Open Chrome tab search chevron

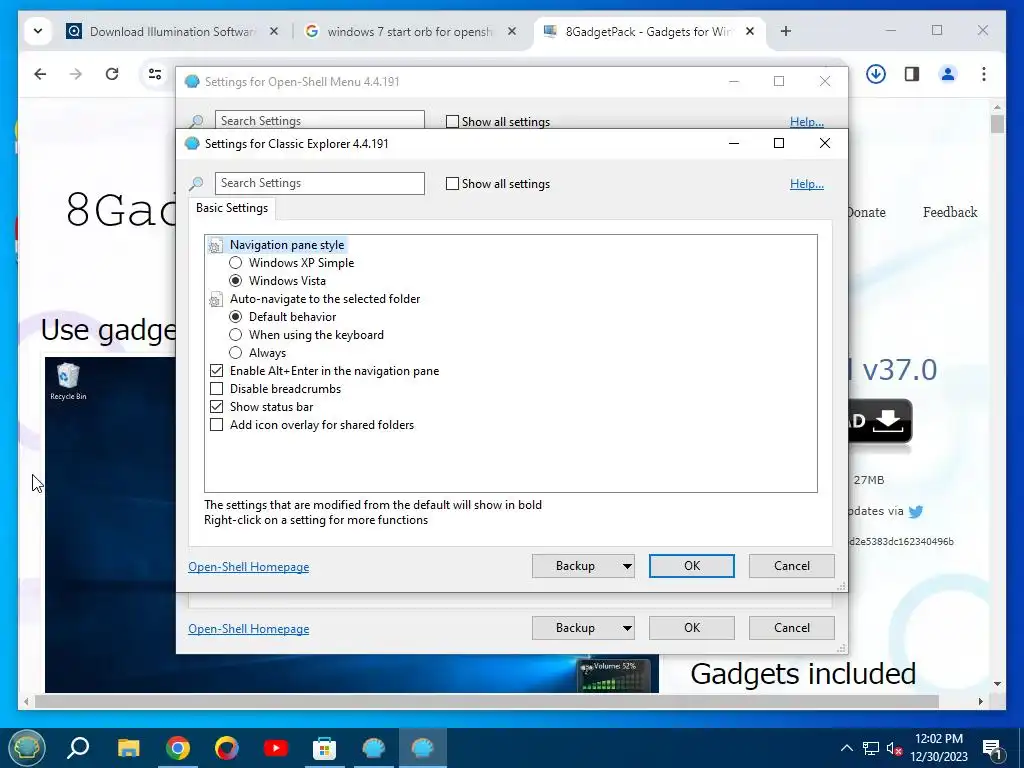(37, 31)
